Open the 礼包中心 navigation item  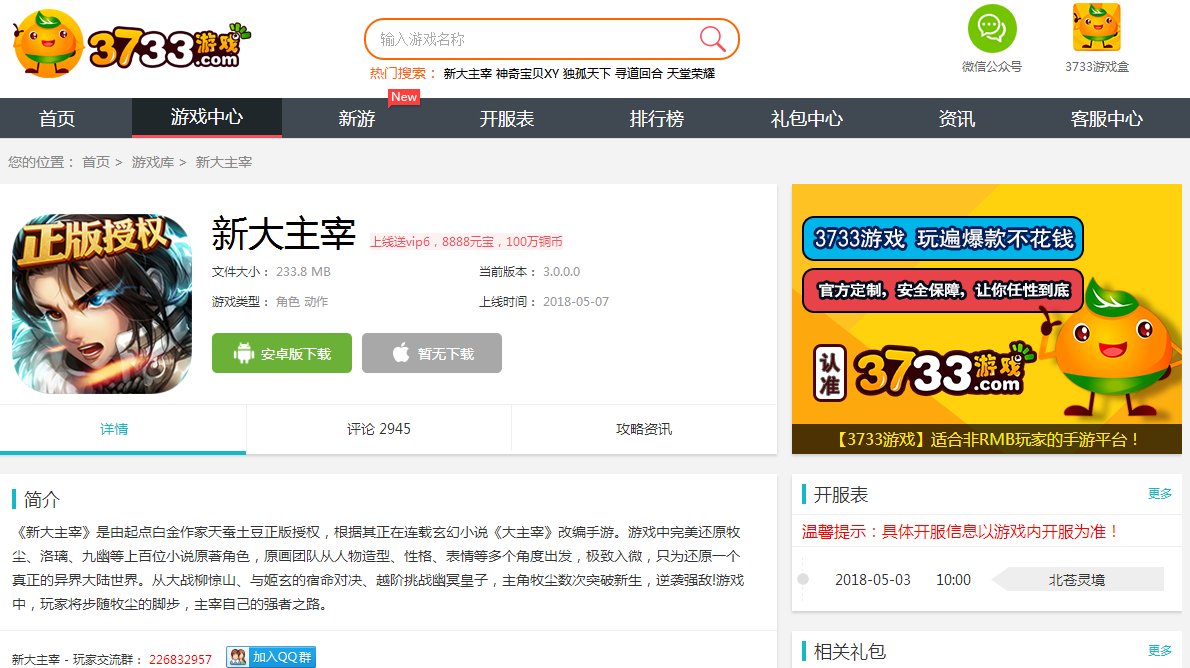pyautogui.click(x=807, y=118)
